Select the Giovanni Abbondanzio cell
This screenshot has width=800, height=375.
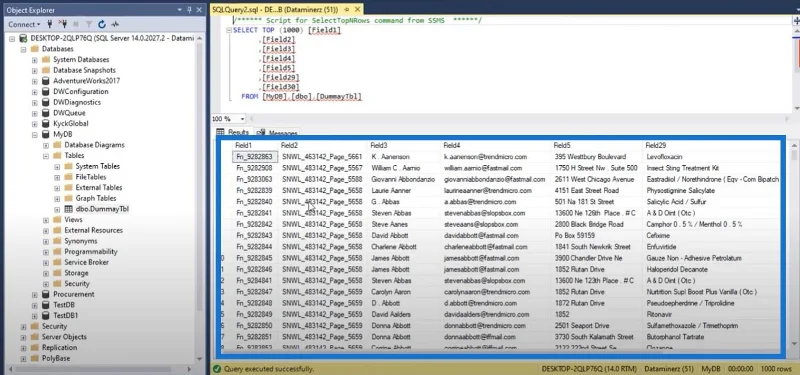[x=404, y=179]
